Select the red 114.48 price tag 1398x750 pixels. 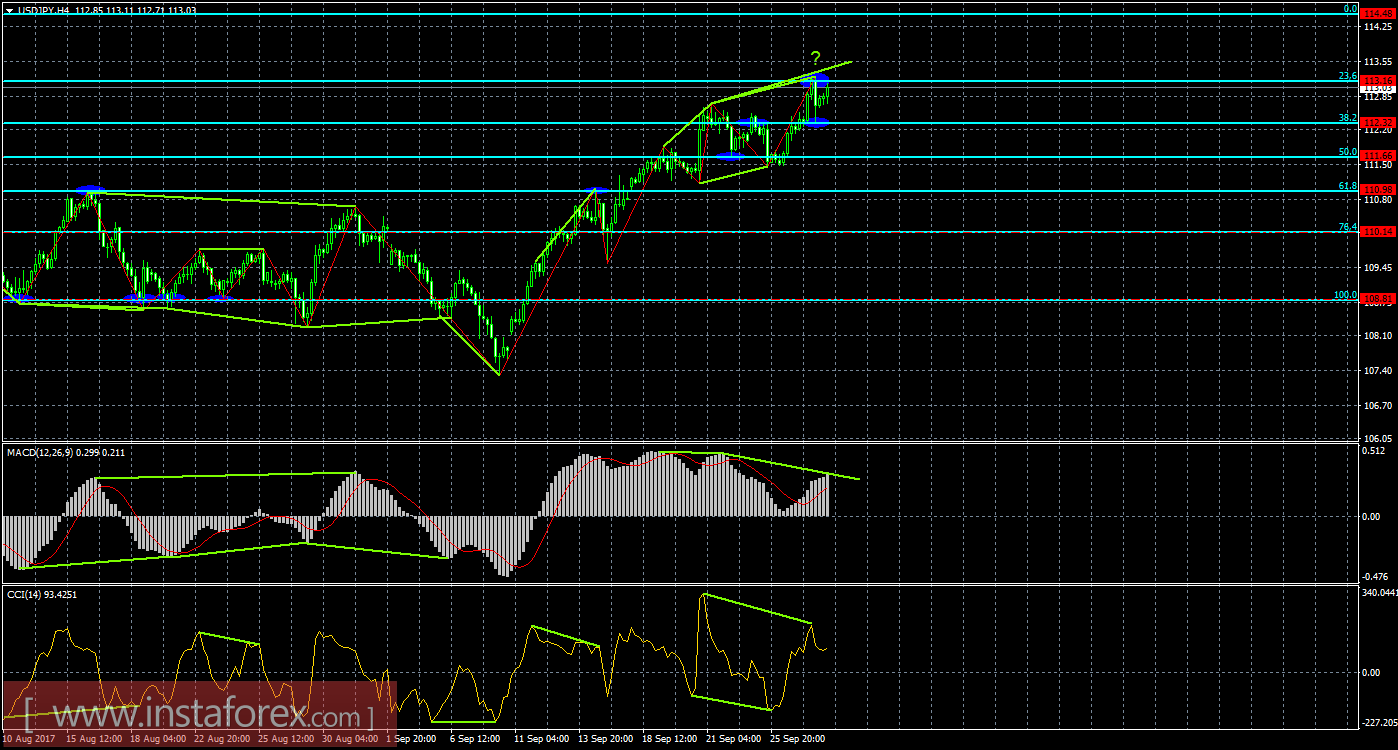(1379, 13)
